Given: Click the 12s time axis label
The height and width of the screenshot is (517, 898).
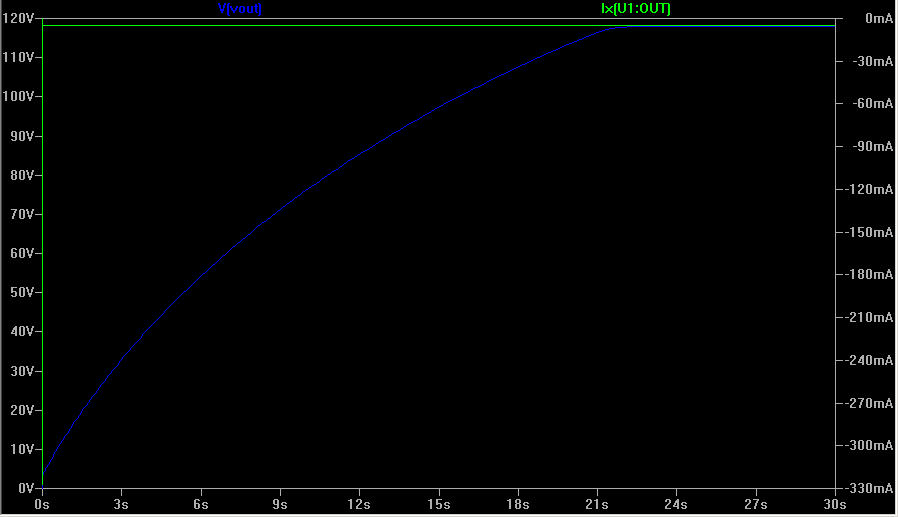Looking at the screenshot, I should 359,504.
